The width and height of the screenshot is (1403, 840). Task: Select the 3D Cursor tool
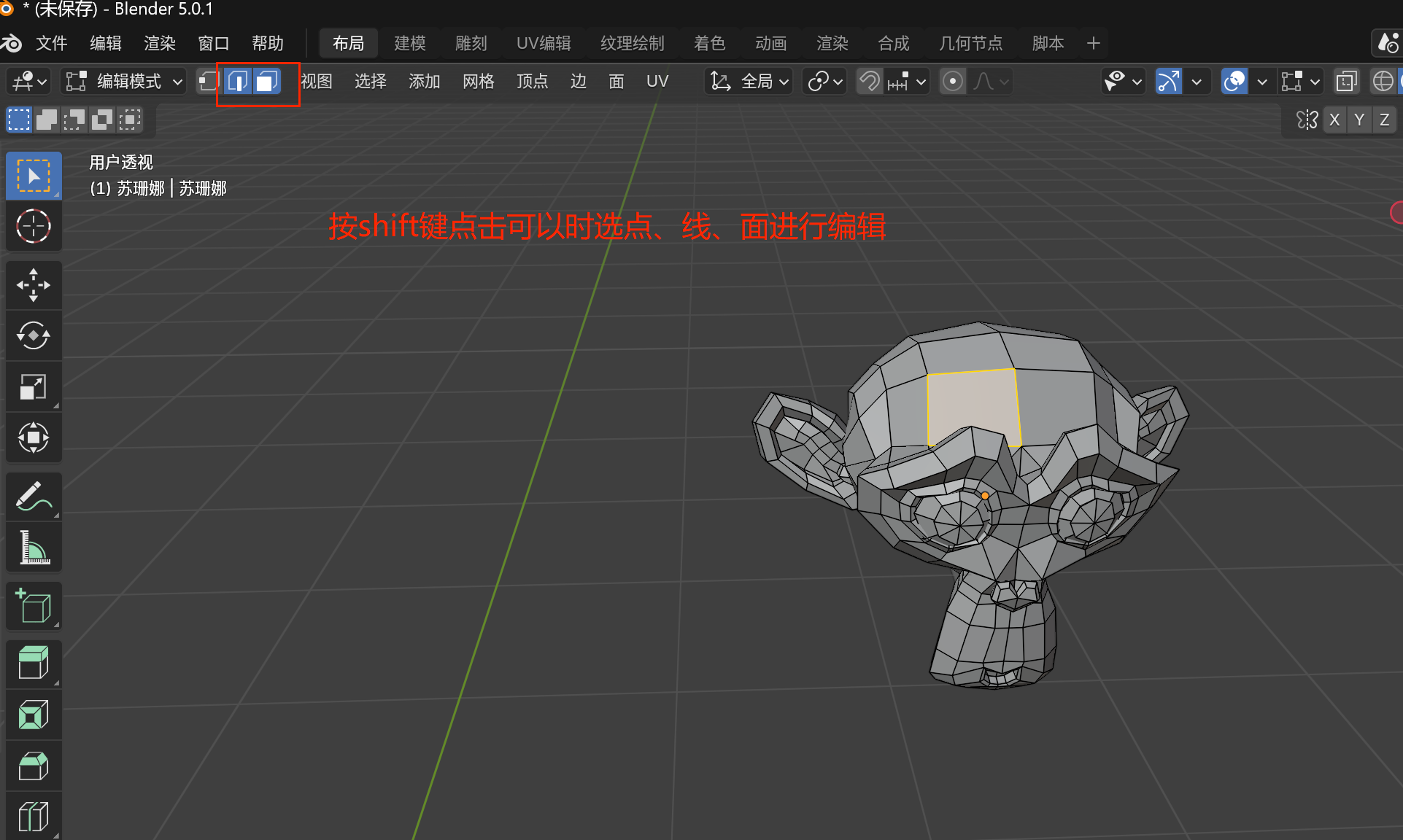[33, 226]
